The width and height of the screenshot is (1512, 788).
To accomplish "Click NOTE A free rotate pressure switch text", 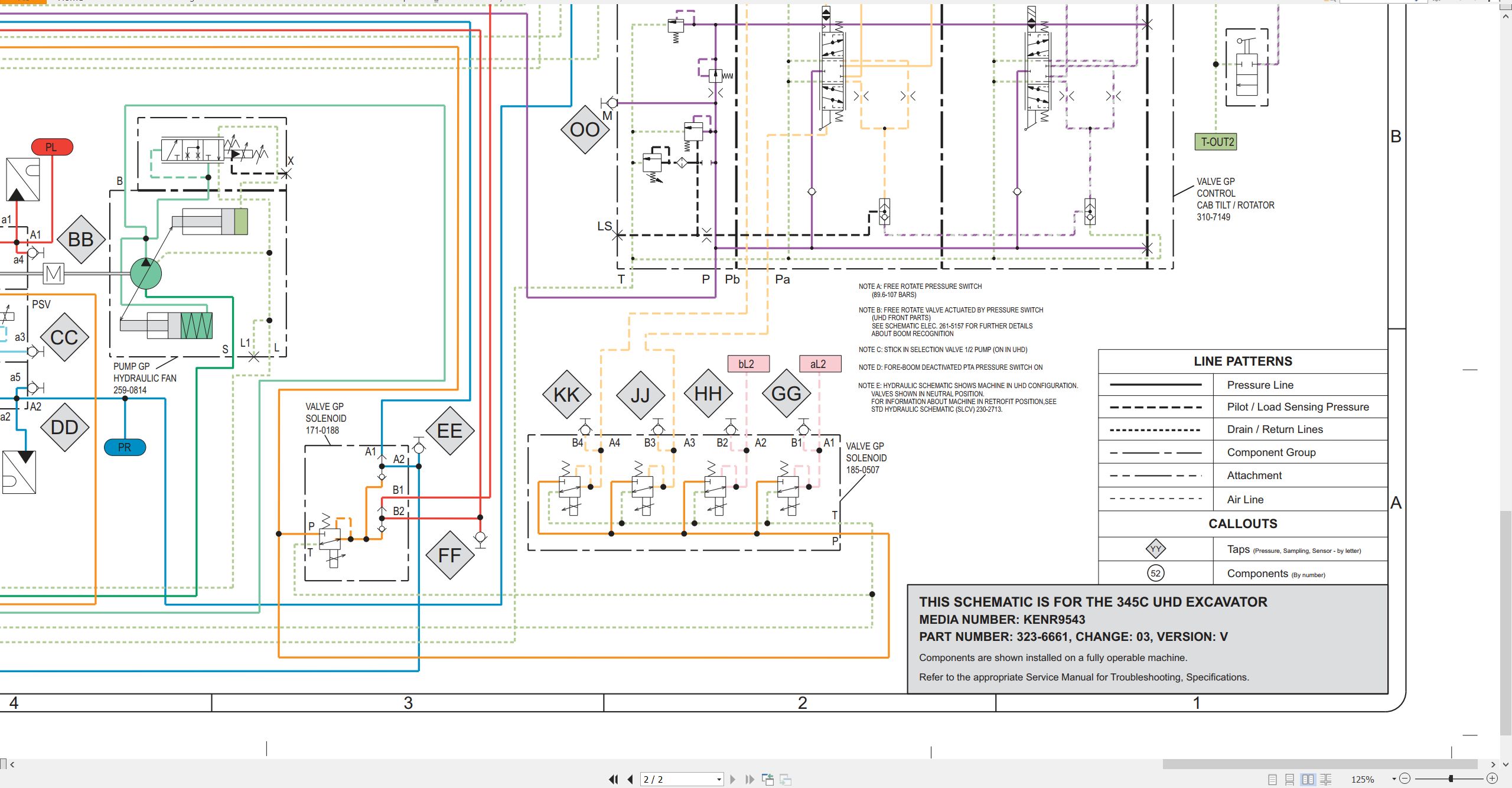I will [x=920, y=290].
